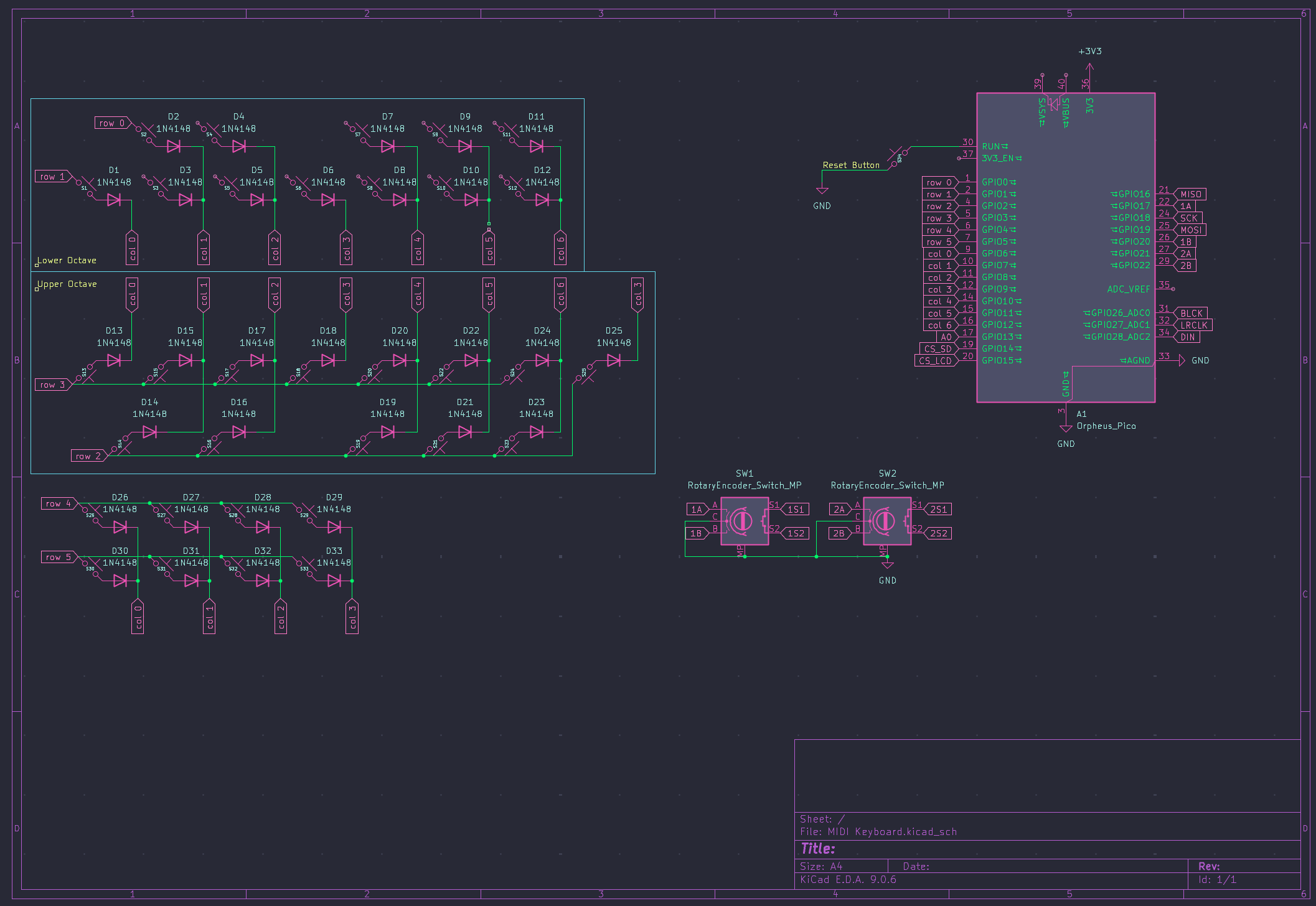This screenshot has width=1316, height=906.
Task: Click the +3V3 power symbol
Action: pyautogui.click(x=1089, y=65)
